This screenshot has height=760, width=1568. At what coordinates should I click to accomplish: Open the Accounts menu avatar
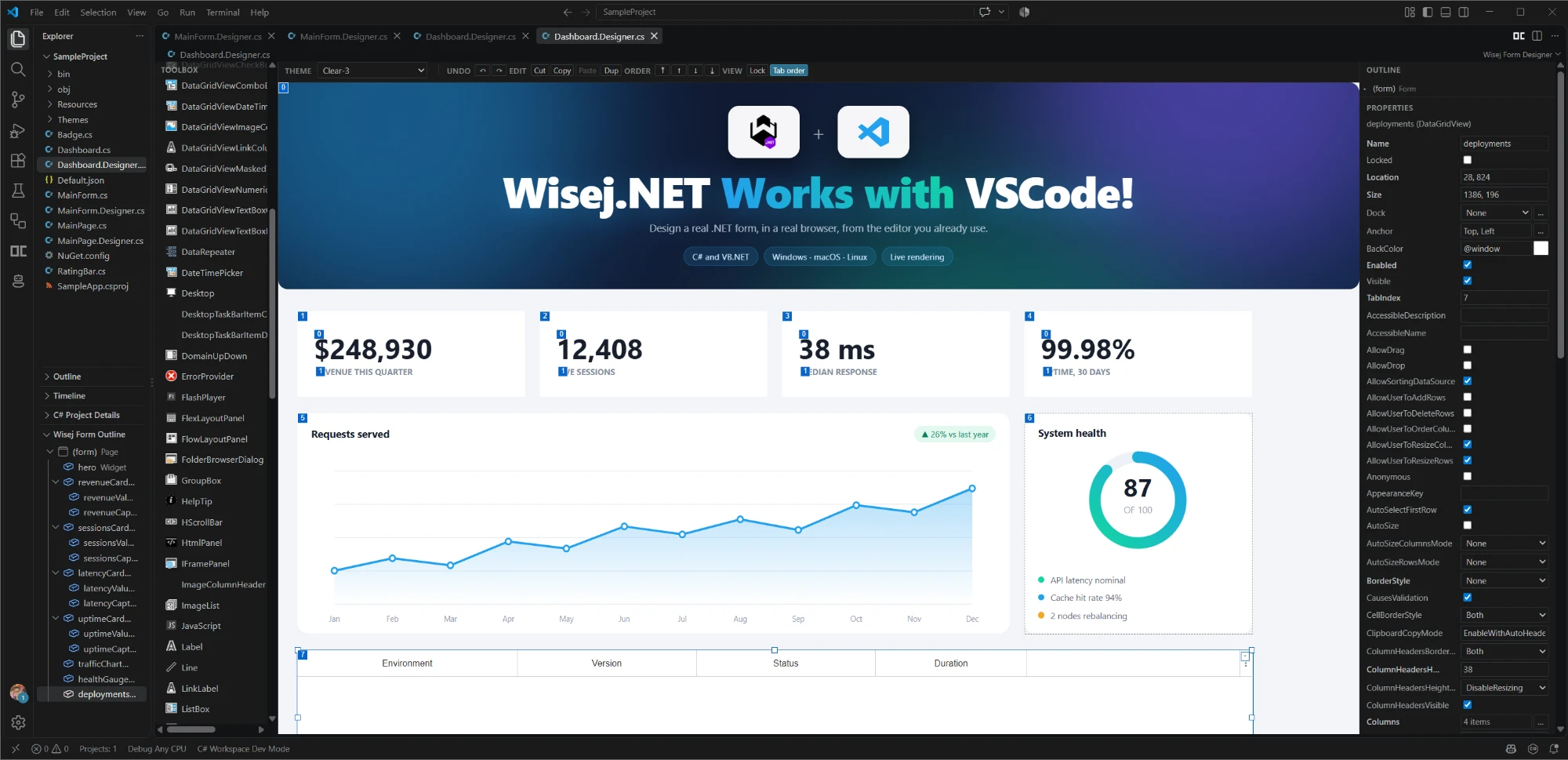tap(17, 693)
